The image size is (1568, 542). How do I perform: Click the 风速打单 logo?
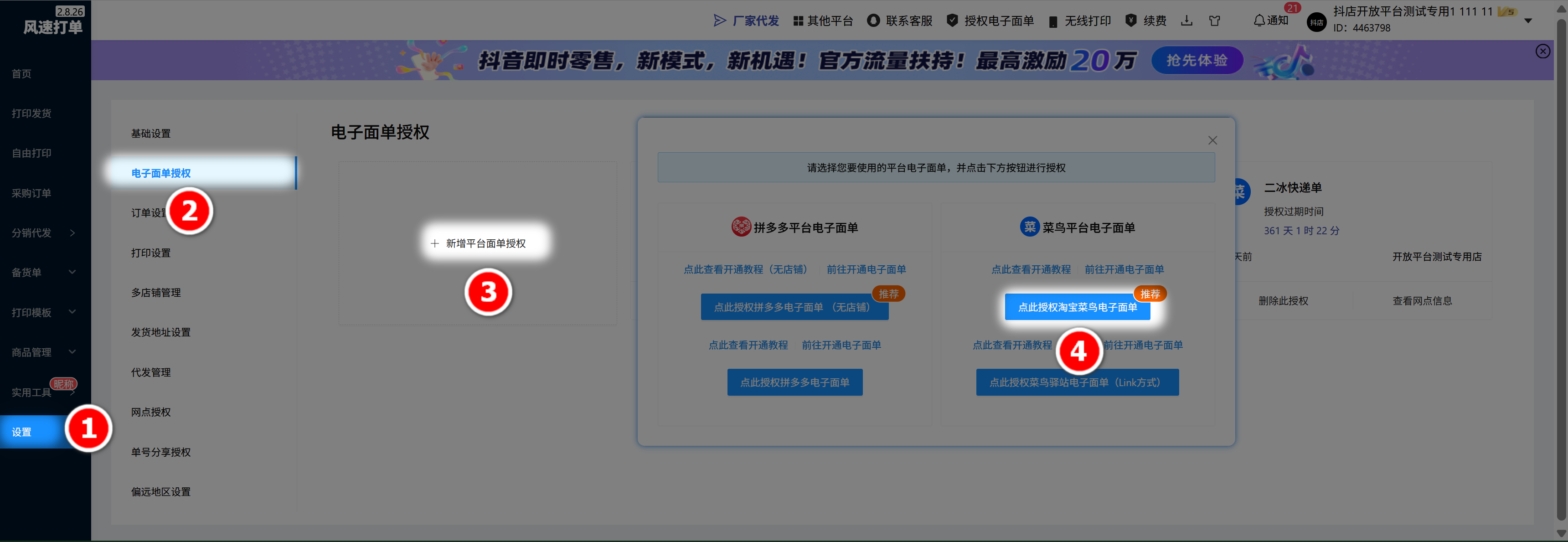(53, 27)
